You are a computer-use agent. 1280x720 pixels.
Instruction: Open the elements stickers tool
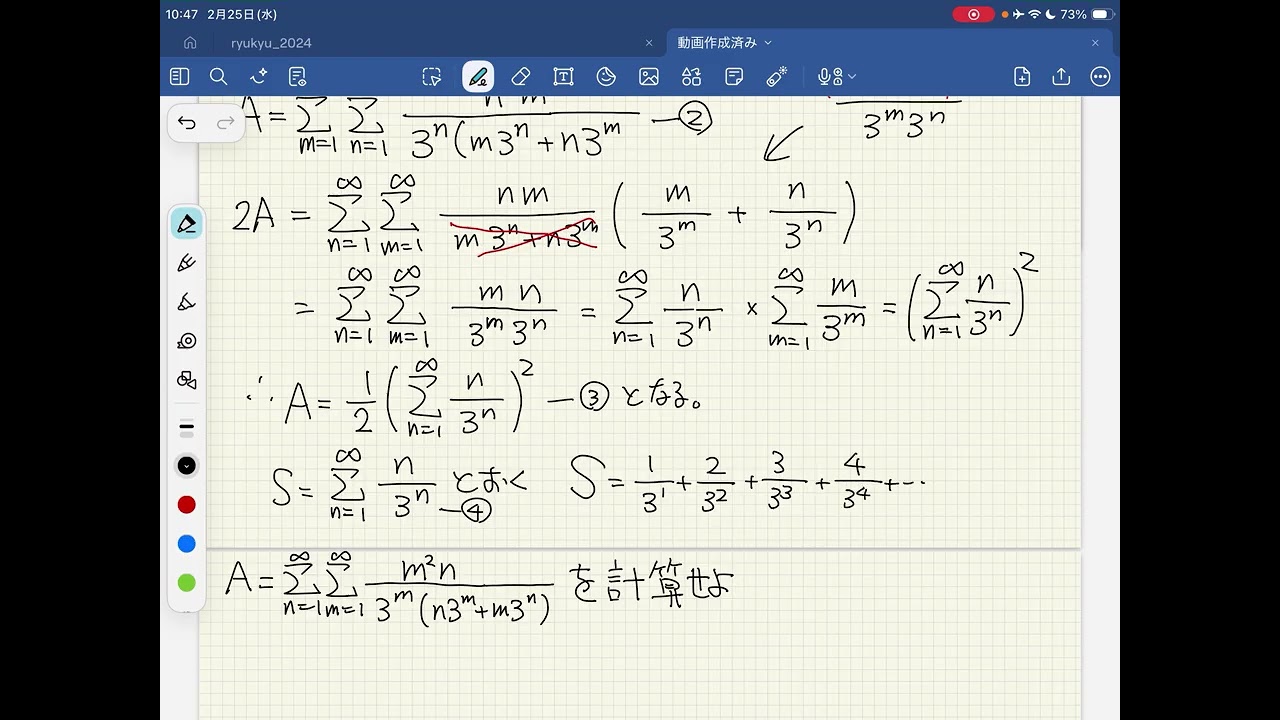[692, 77]
